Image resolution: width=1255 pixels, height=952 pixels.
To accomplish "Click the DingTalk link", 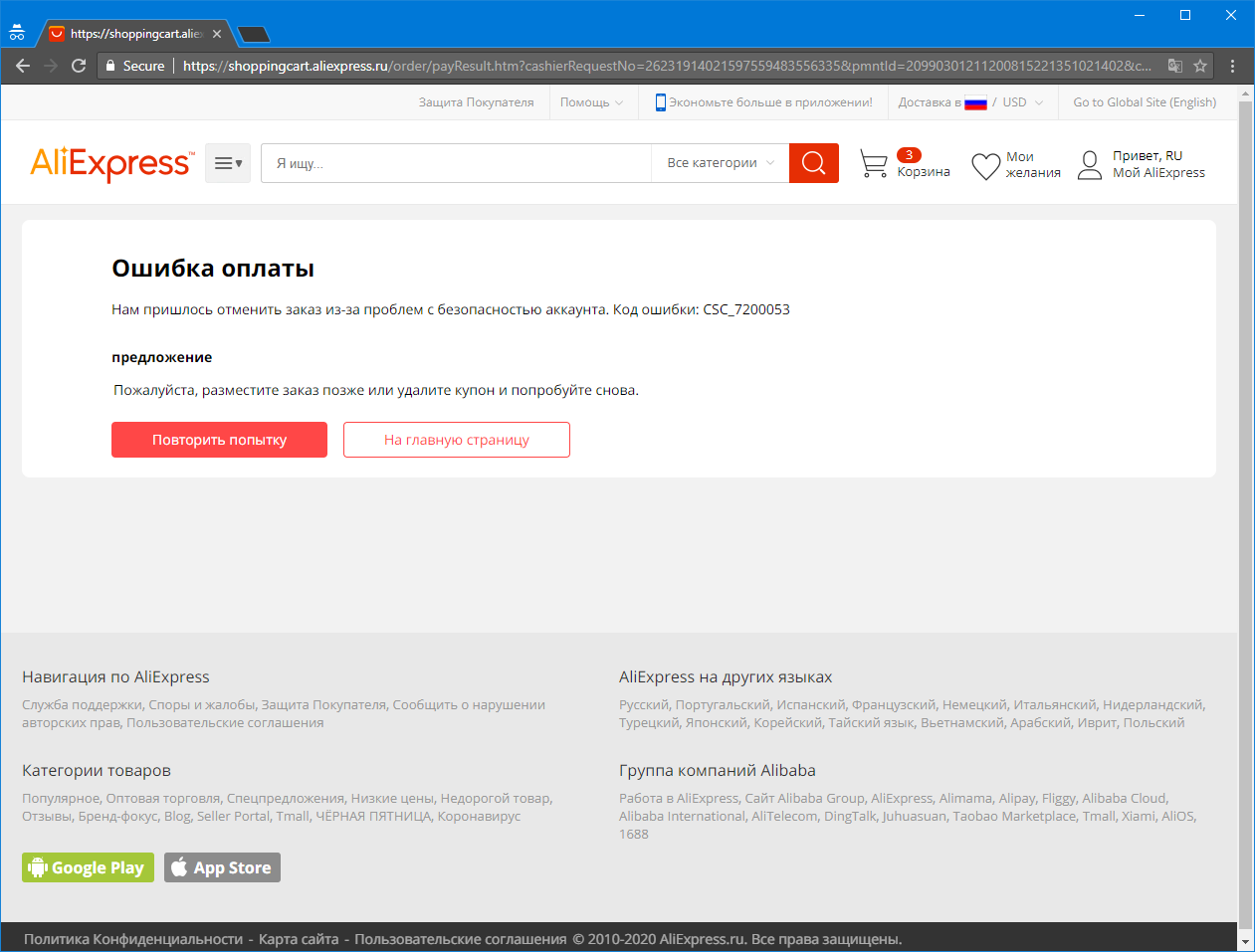I will (x=849, y=817).
